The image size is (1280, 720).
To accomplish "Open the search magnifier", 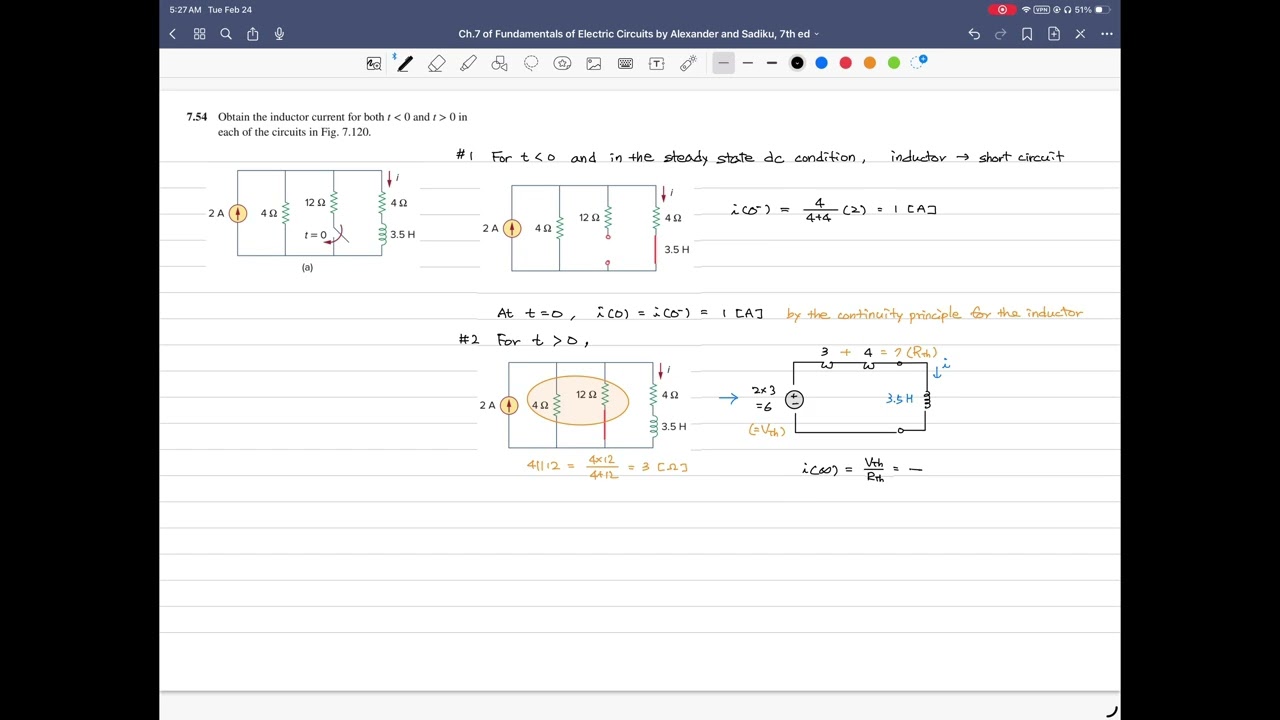I will pyautogui.click(x=226, y=34).
